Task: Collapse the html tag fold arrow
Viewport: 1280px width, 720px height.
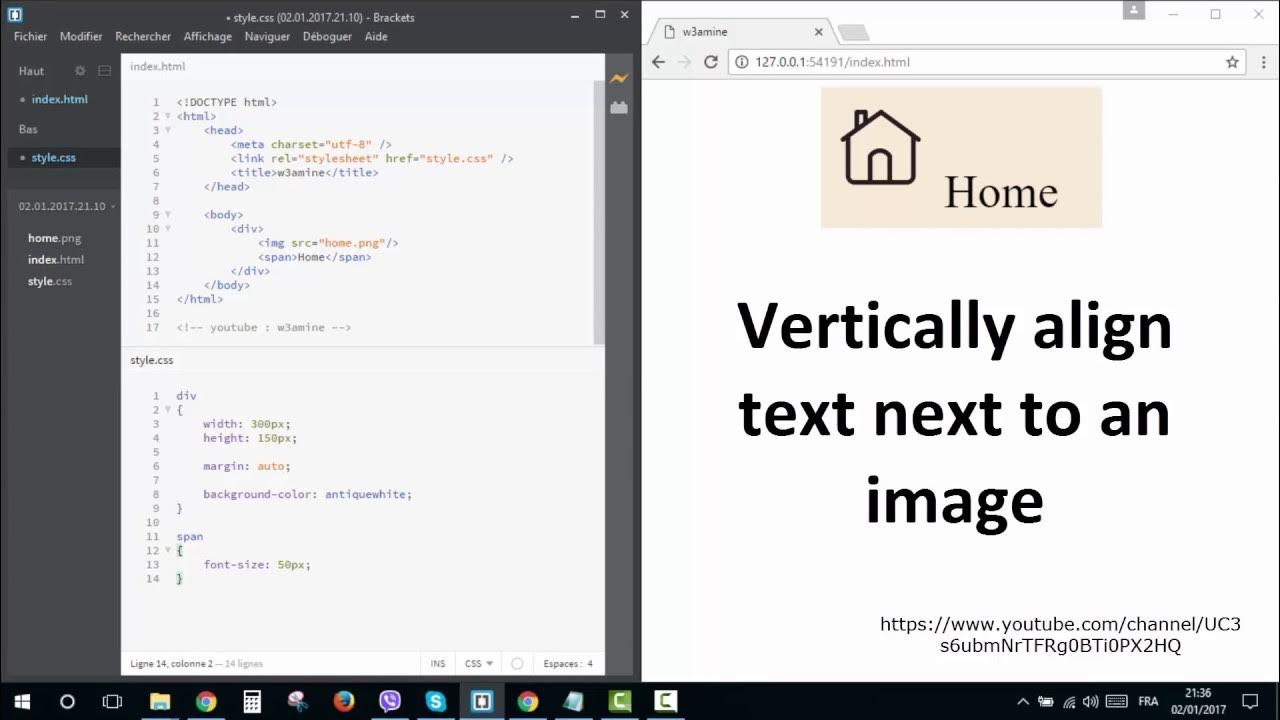Action: 168,116
